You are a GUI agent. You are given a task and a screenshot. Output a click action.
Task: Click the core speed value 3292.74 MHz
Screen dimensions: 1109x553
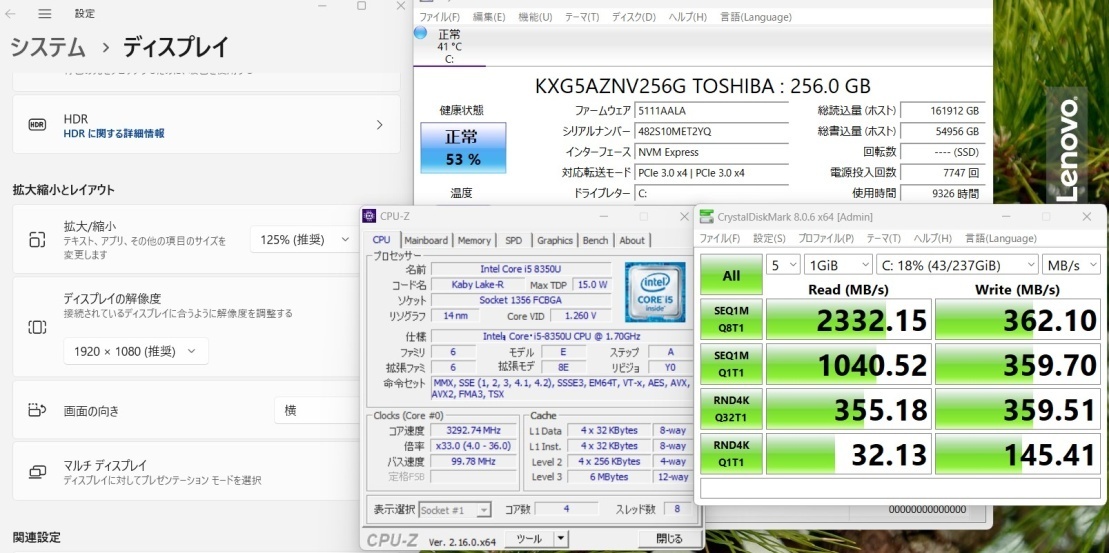coord(472,430)
